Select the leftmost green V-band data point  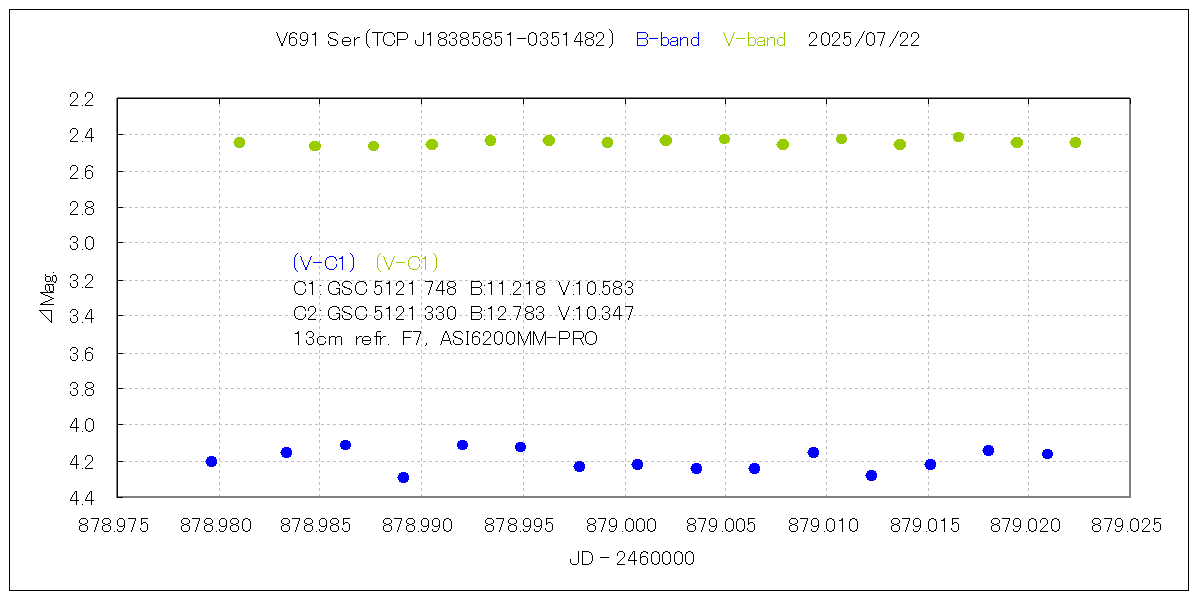239,142
